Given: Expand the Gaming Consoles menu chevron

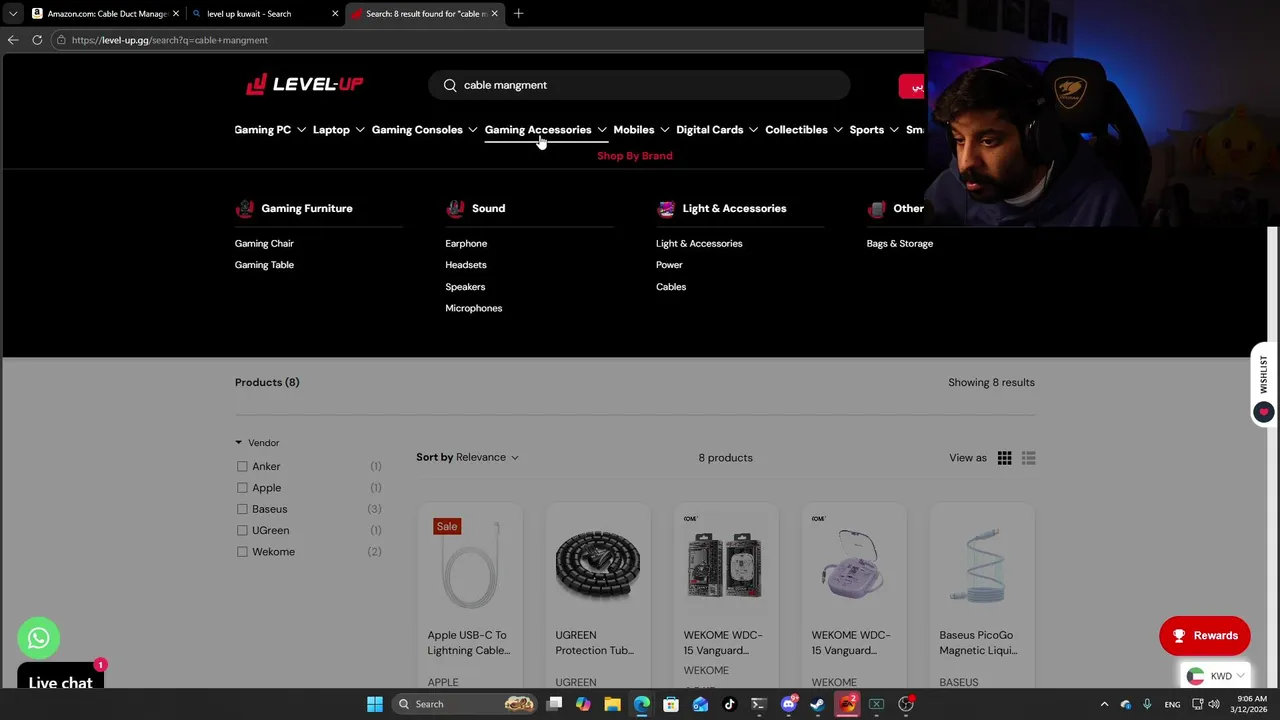Looking at the screenshot, I should tap(473, 130).
